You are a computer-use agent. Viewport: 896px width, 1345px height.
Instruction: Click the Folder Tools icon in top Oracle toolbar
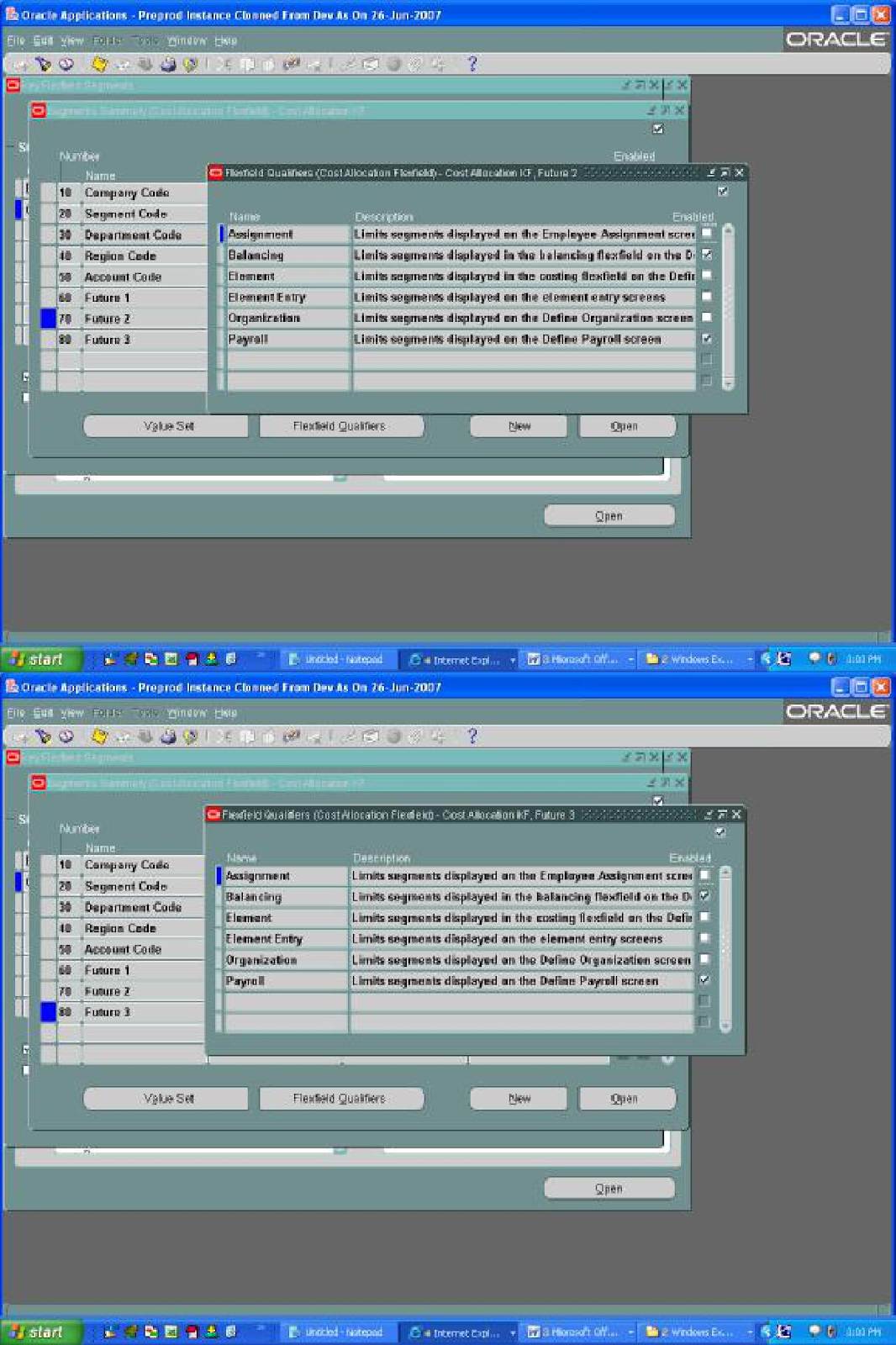(x=437, y=64)
